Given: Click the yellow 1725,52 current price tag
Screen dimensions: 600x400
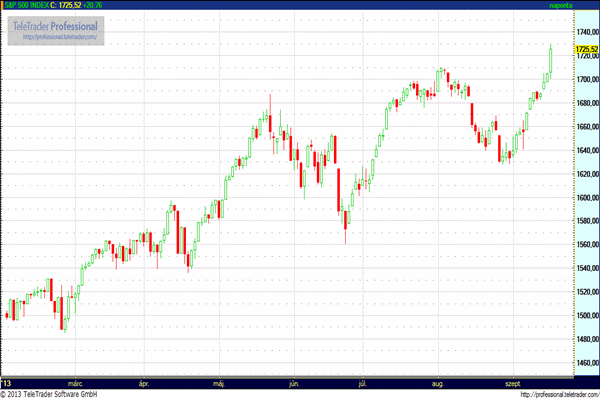Looking at the screenshot, I should point(586,49).
